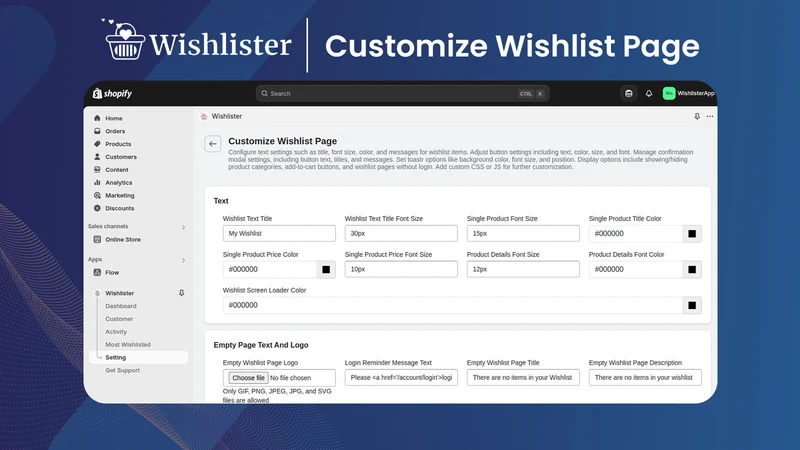800x450 pixels.
Task: Pick the Product Details Font Color swatch
Action: (x=692, y=269)
